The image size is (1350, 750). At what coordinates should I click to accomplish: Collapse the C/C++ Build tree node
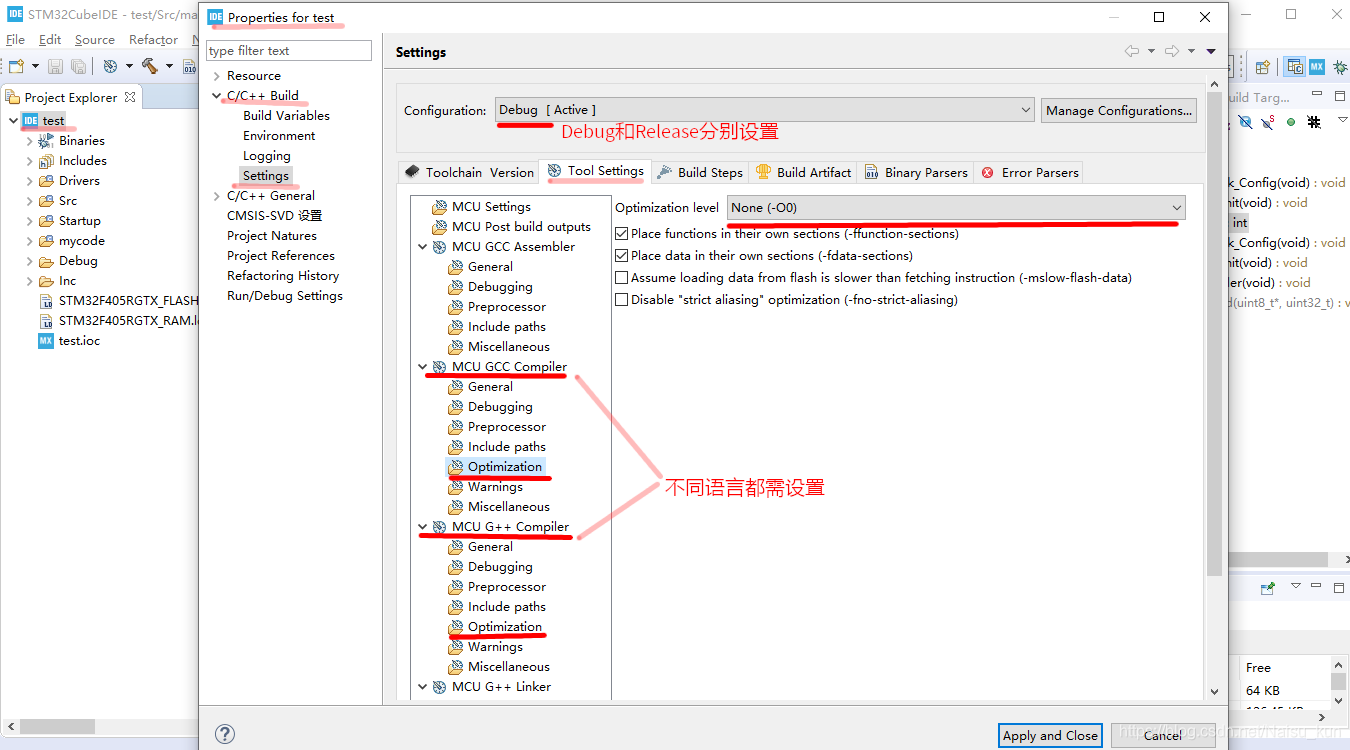coord(216,96)
